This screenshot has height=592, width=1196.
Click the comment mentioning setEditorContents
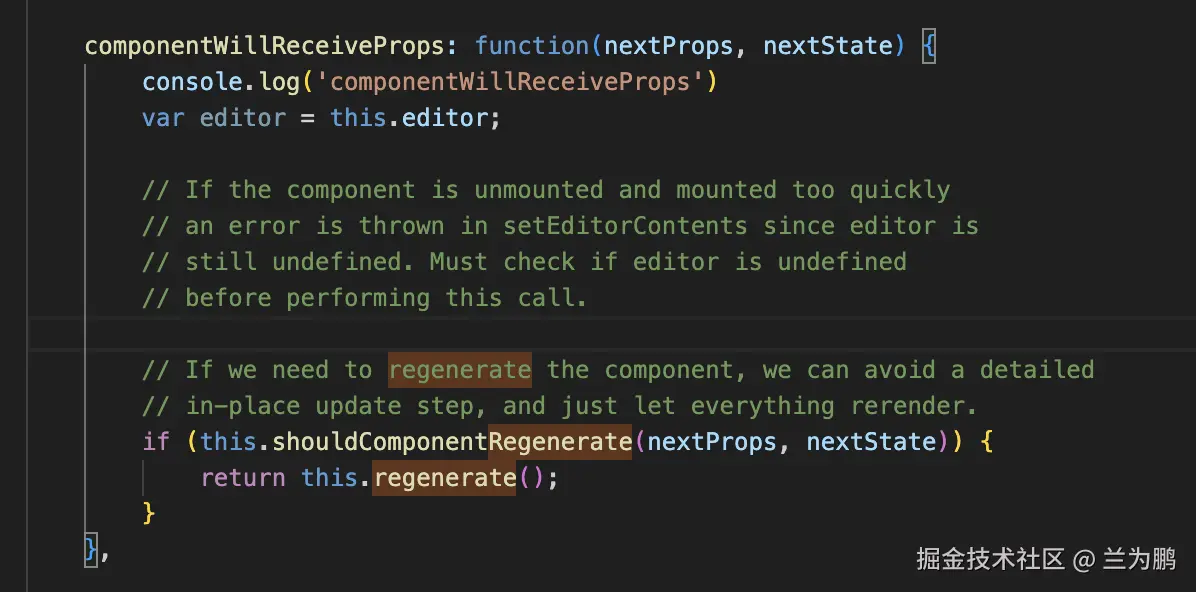point(560,226)
